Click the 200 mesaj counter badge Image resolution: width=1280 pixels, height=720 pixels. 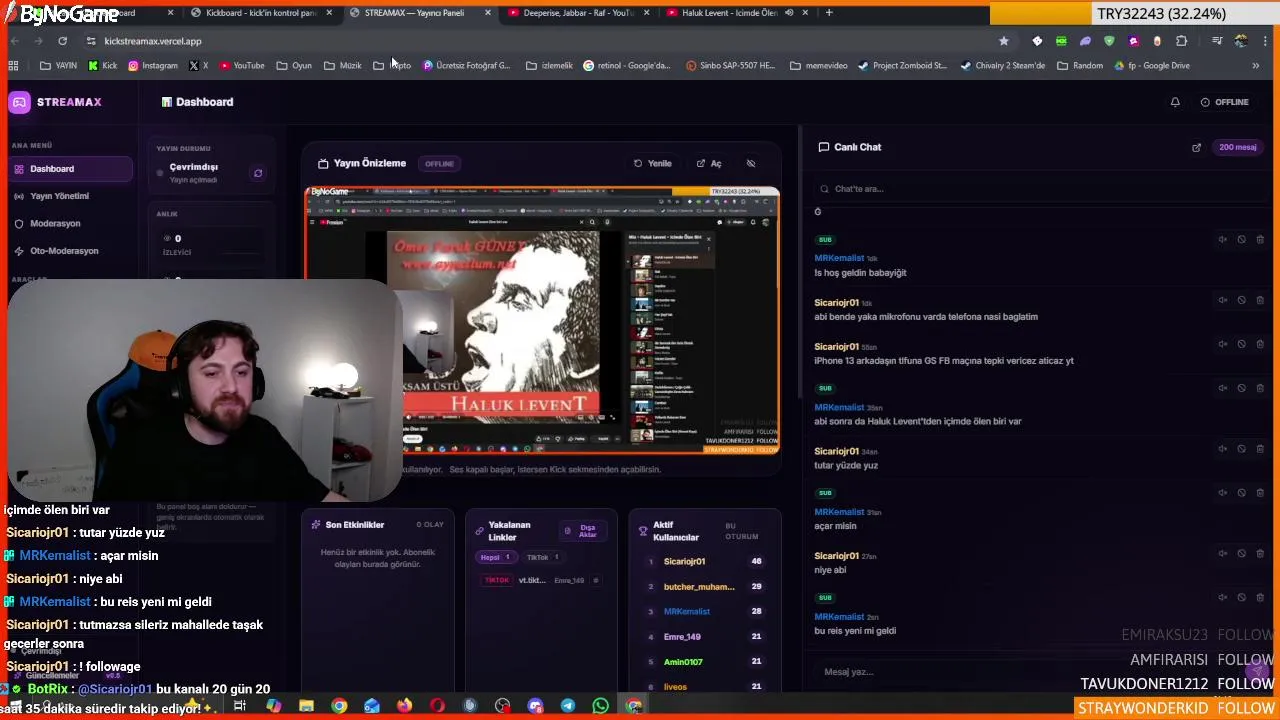click(1237, 148)
